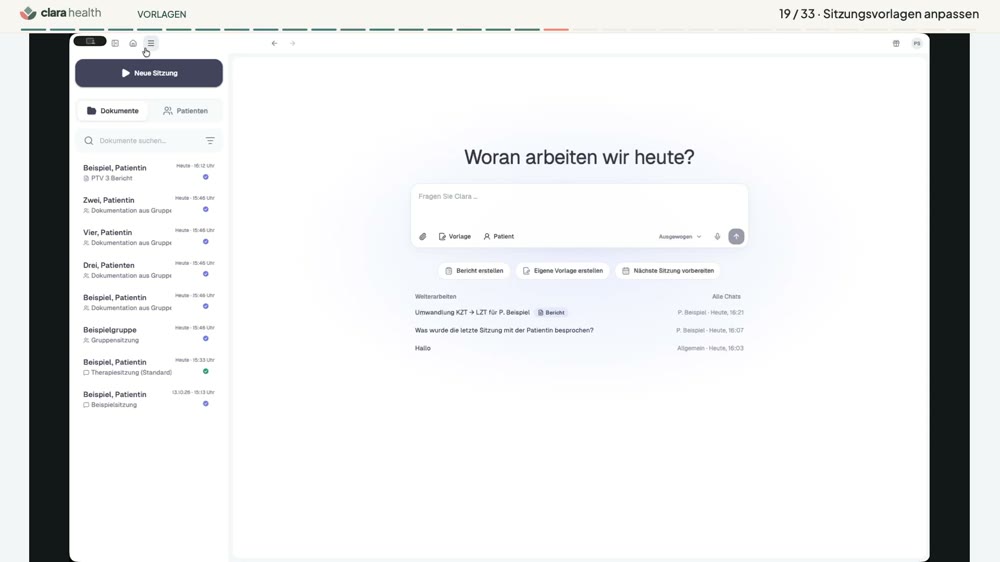
Task: Switch to the Patienten tab
Action: click(186, 111)
